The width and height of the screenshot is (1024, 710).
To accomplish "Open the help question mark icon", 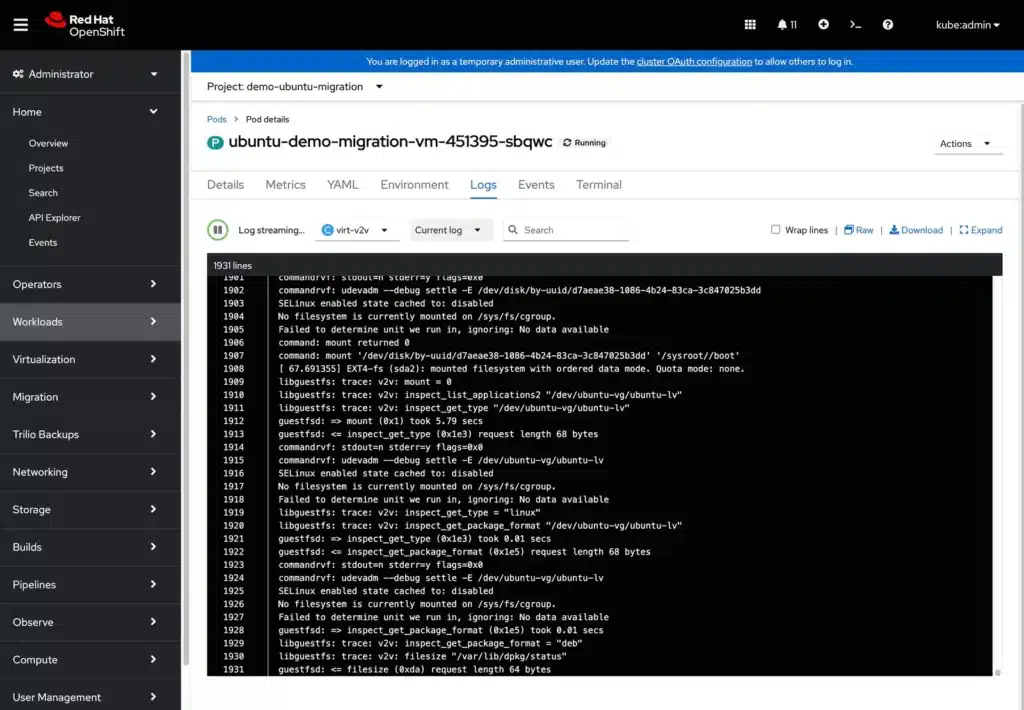I will [887, 24].
